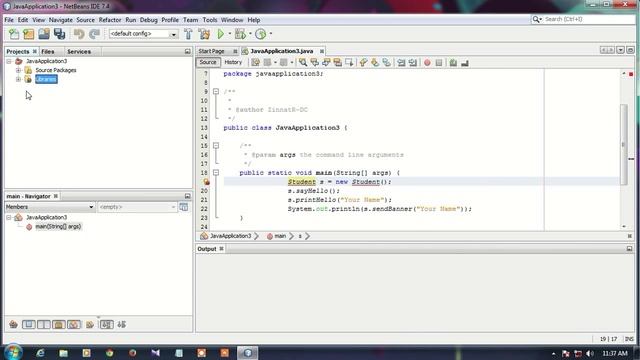
Task: Expand the Source Packages node
Action: tap(18, 70)
